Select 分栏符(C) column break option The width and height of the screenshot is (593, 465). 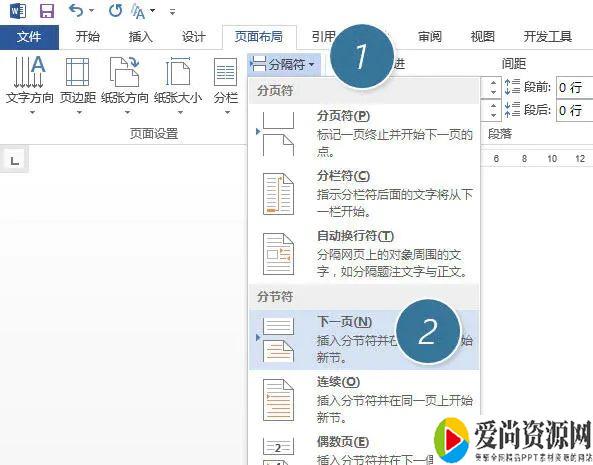(364, 194)
